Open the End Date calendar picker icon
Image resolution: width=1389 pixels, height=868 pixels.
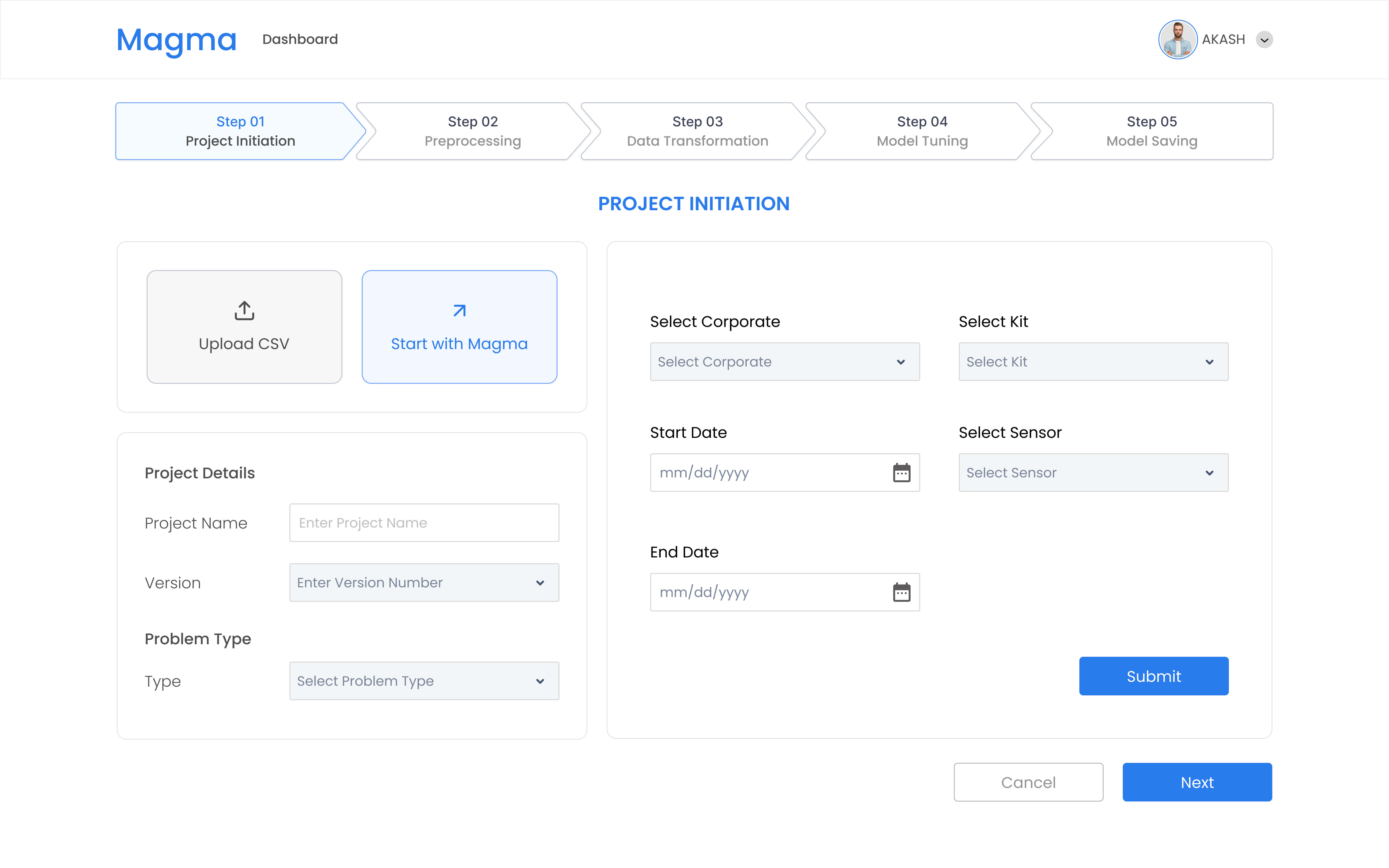pyautogui.click(x=902, y=592)
